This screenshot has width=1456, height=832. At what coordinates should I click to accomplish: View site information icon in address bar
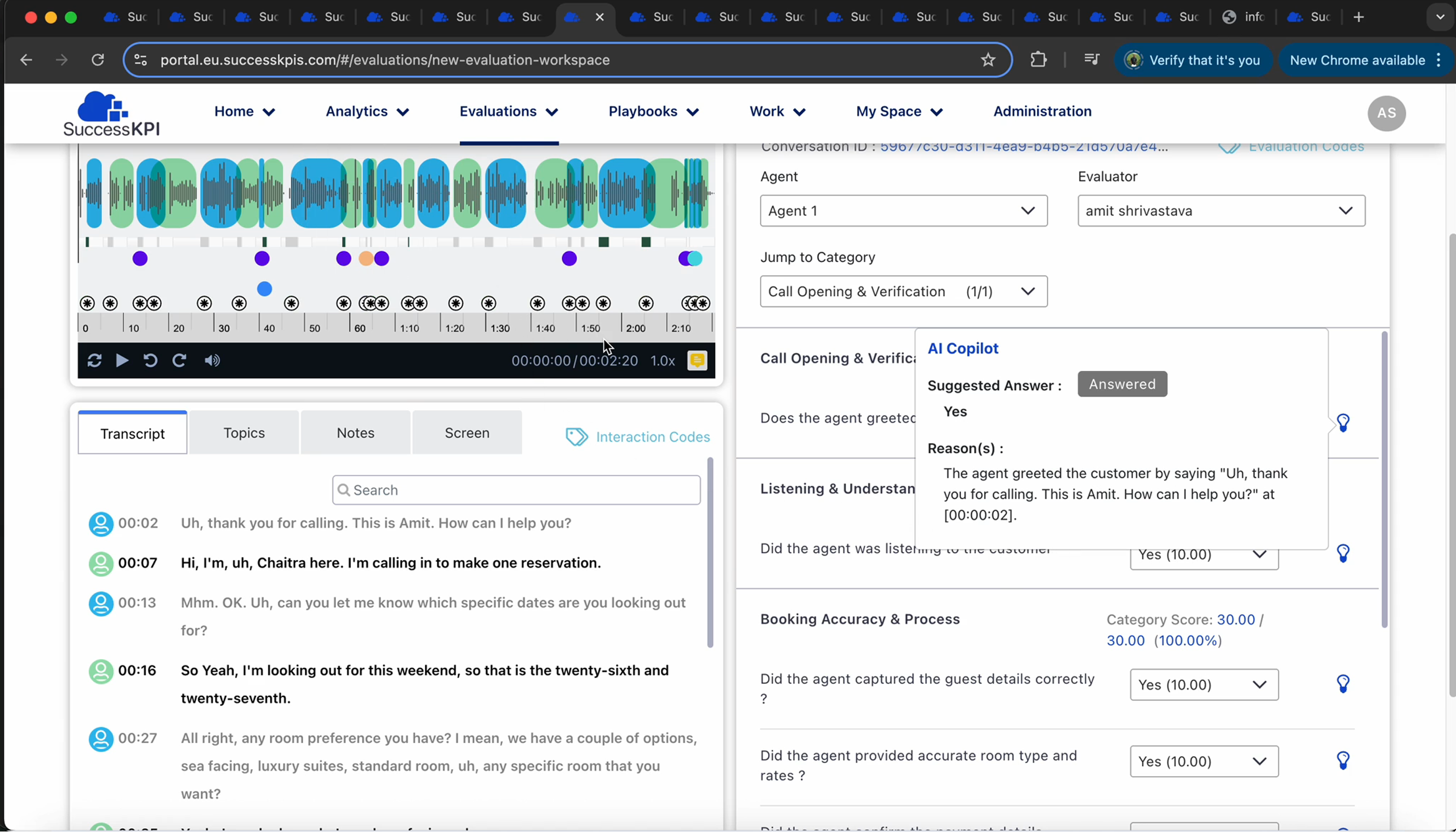pyautogui.click(x=140, y=59)
